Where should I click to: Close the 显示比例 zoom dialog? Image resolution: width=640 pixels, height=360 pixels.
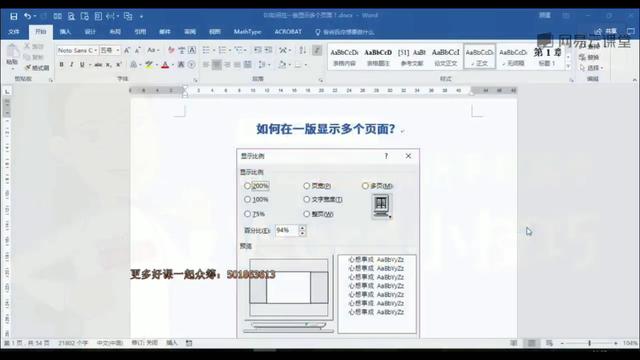pyautogui.click(x=408, y=156)
